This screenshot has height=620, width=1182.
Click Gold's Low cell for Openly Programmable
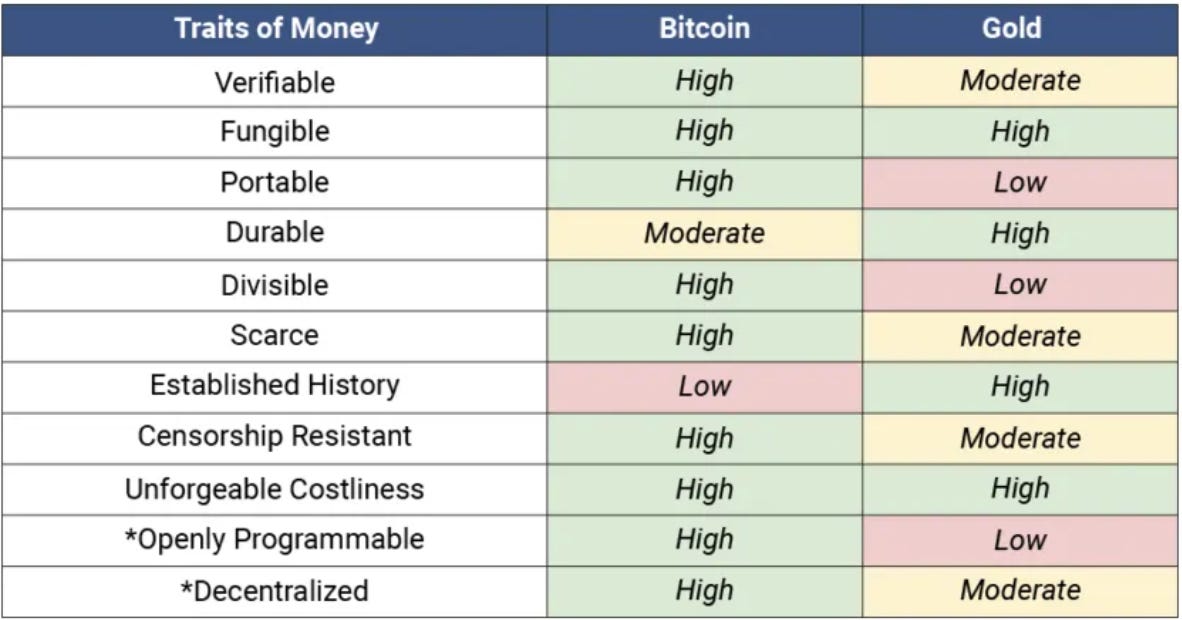tap(1020, 540)
